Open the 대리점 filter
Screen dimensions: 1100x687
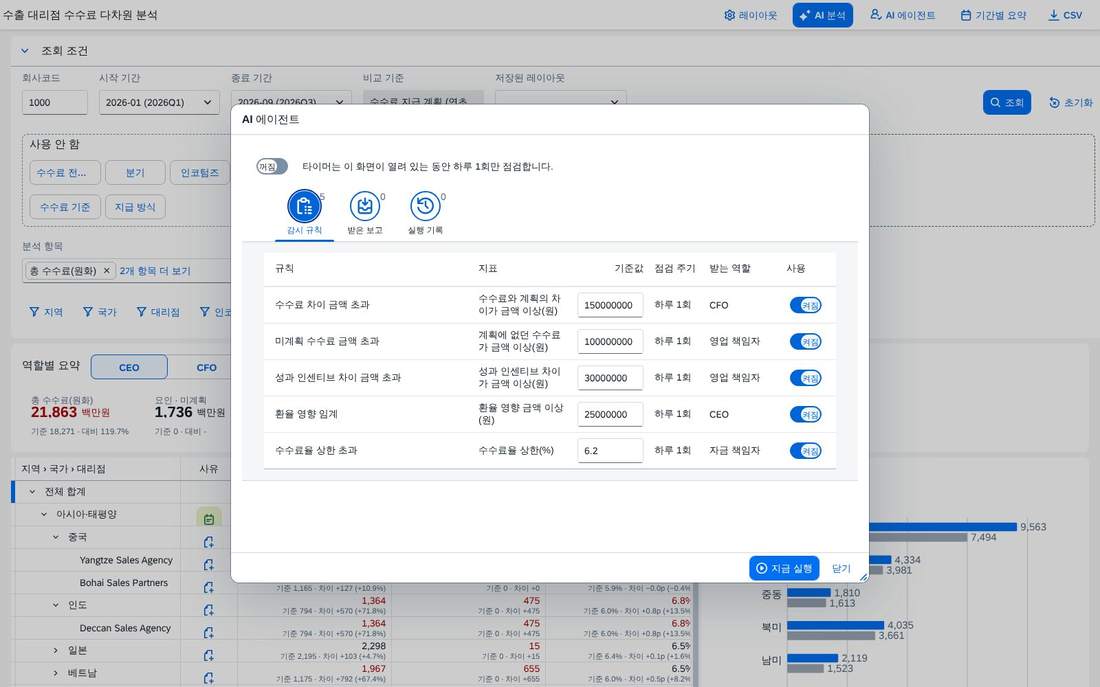click(158, 312)
